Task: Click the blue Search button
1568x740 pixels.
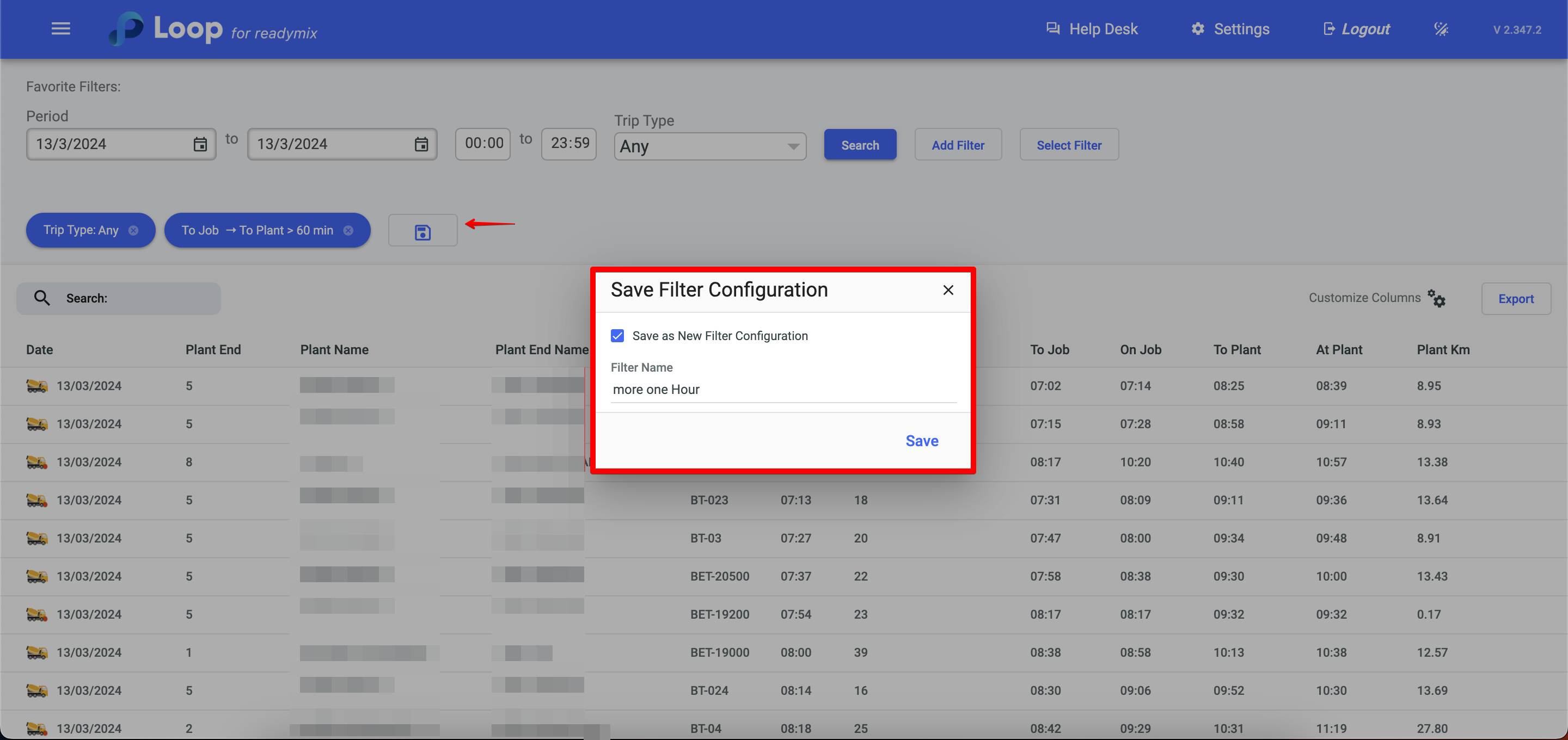Action: coord(860,145)
